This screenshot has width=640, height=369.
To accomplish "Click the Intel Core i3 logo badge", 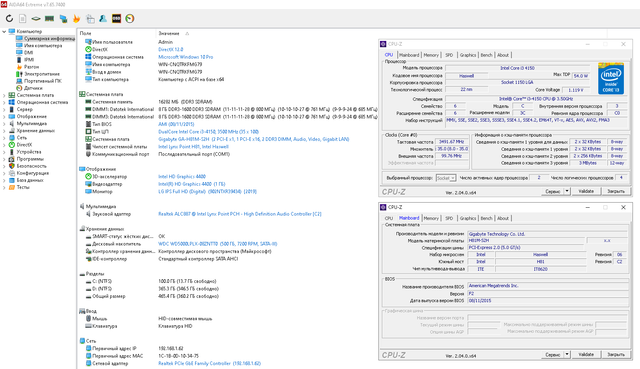I will coord(611,79).
